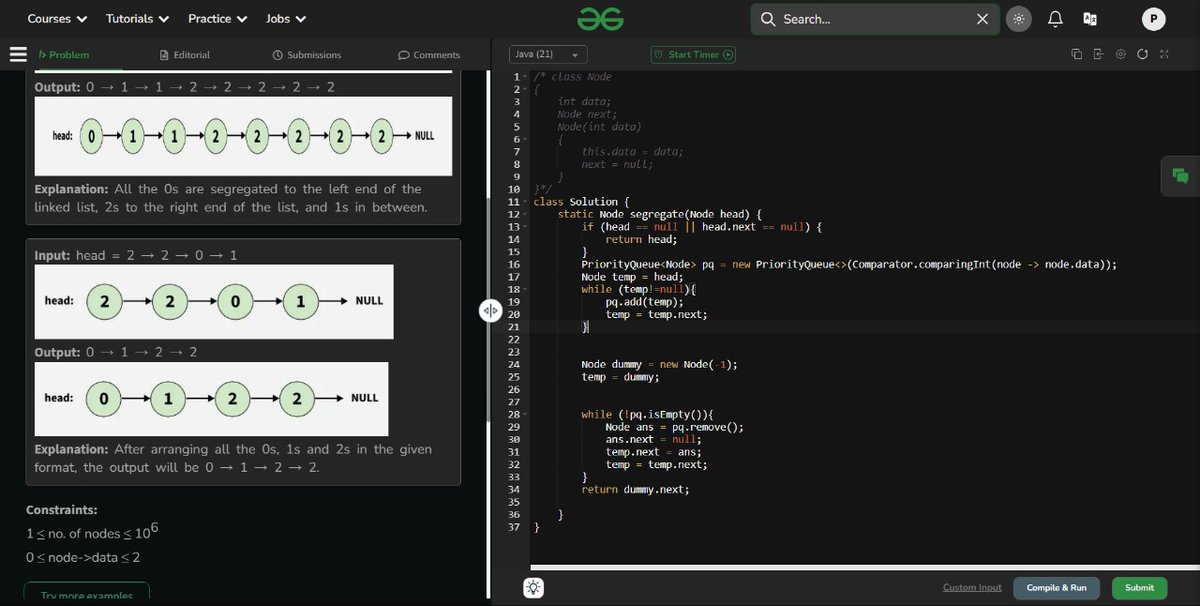The height and width of the screenshot is (606, 1200).
Task: Click Compile & Run
Action: (x=1057, y=588)
